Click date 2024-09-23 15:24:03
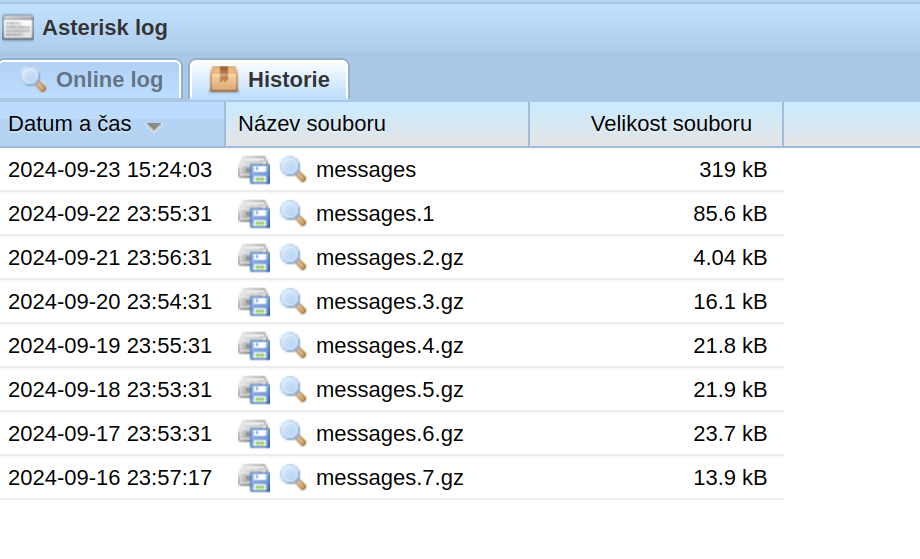The width and height of the screenshot is (920, 559). pyautogui.click(x=110, y=170)
